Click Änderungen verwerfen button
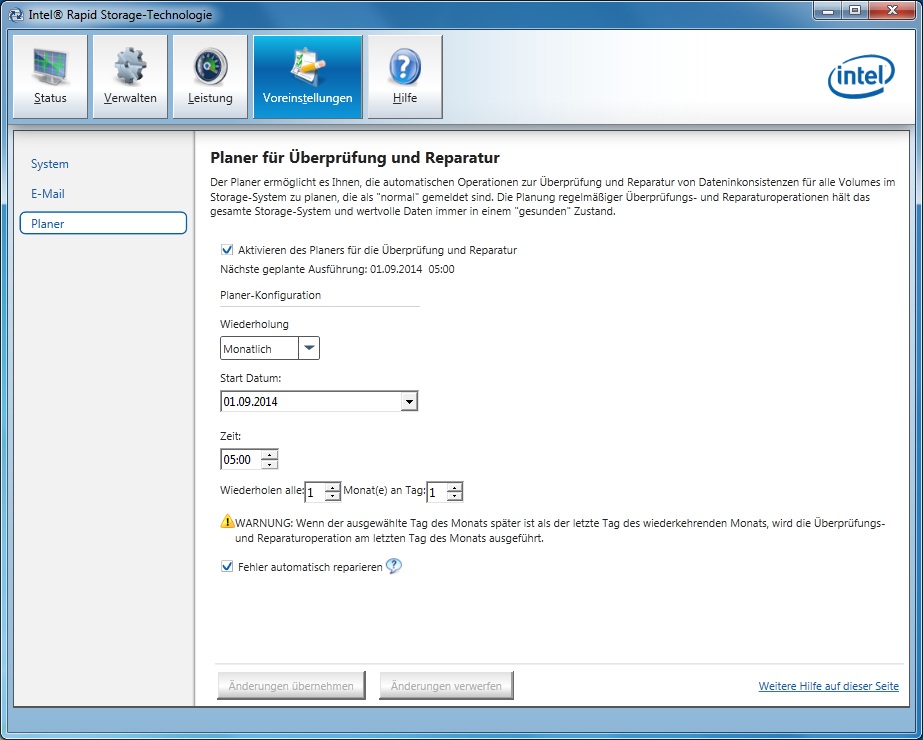The image size is (923, 740). point(446,686)
